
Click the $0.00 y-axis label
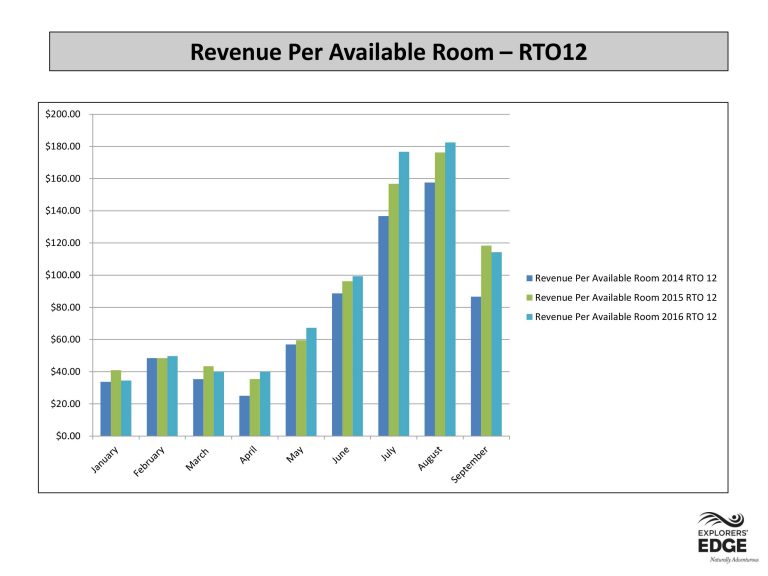tap(68, 436)
